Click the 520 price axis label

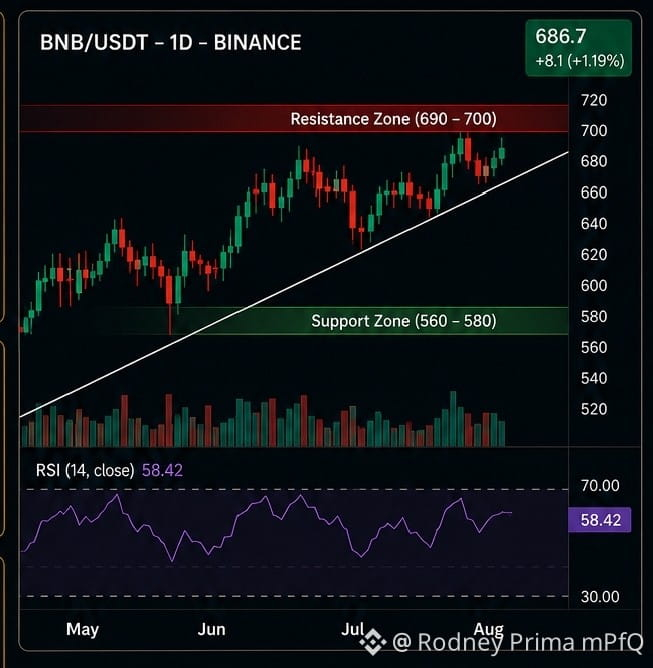pyautogui.click(x=594, y=409)
